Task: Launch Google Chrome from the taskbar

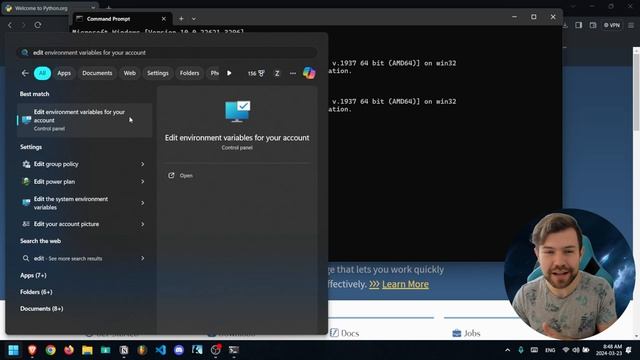Action: pyautogui.click(x=51, y=350)
